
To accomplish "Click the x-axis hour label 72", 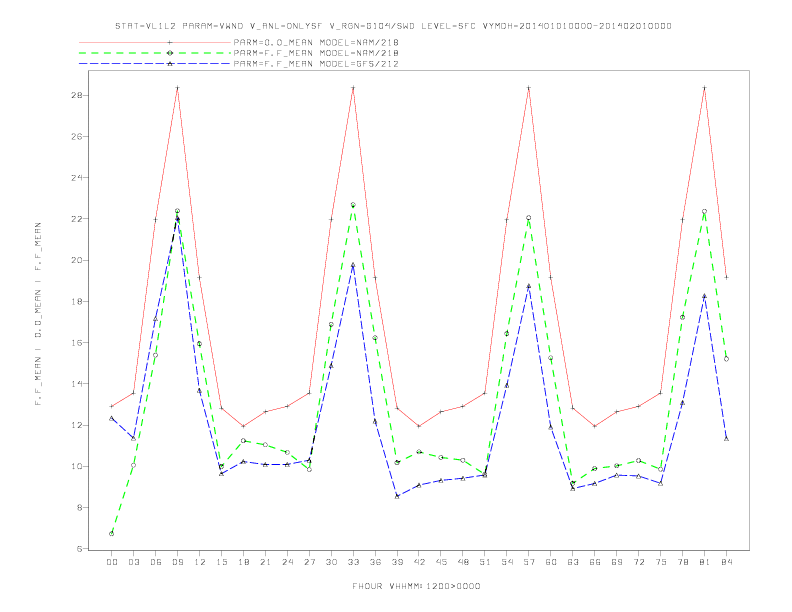I will point(638,562).
